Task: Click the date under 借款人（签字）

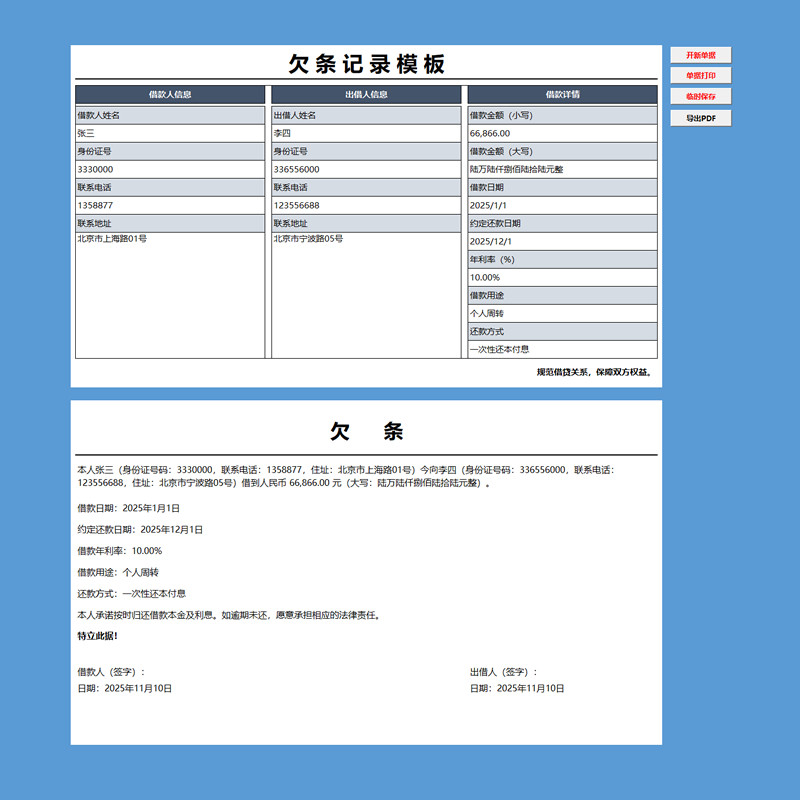Action: tap(124, 689)
